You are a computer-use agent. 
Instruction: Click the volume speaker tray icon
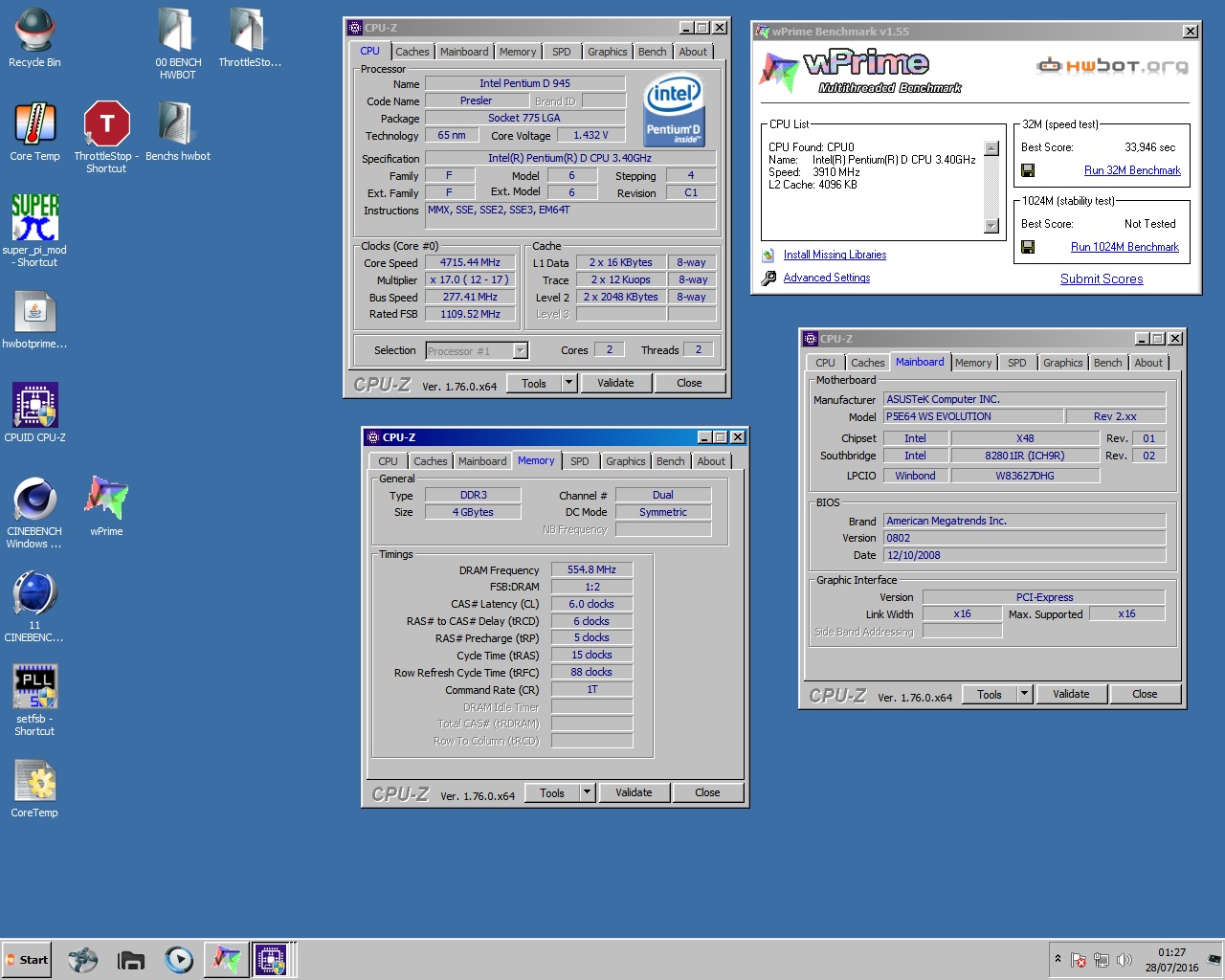1125,960
